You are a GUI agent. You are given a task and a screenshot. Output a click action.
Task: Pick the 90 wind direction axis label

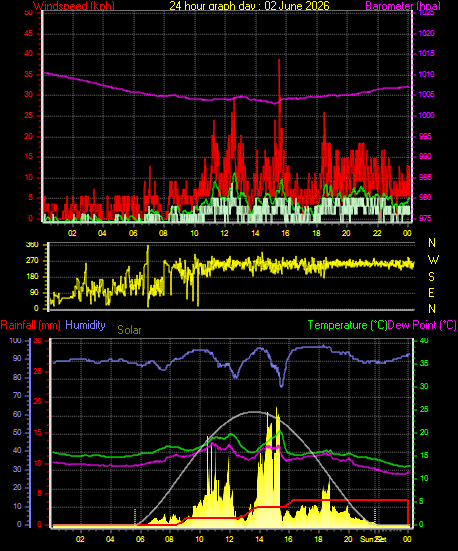pos(34,293)
